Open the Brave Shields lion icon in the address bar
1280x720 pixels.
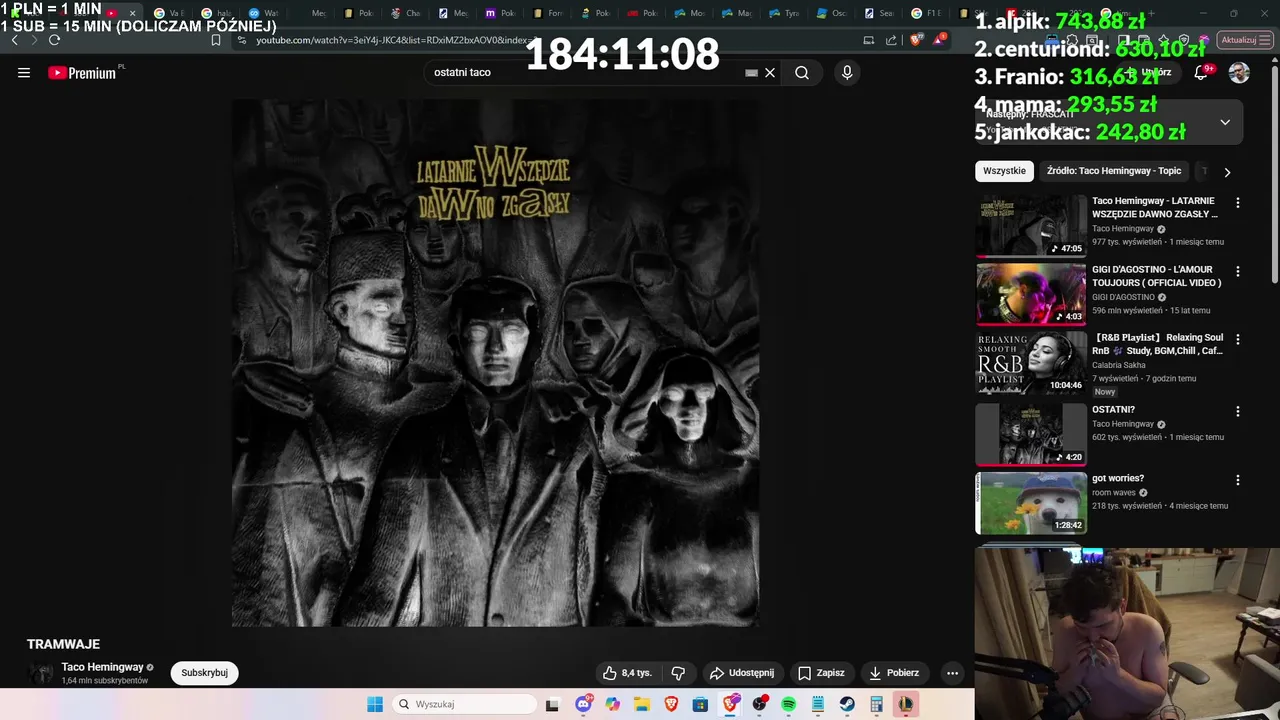pos(916,40)
